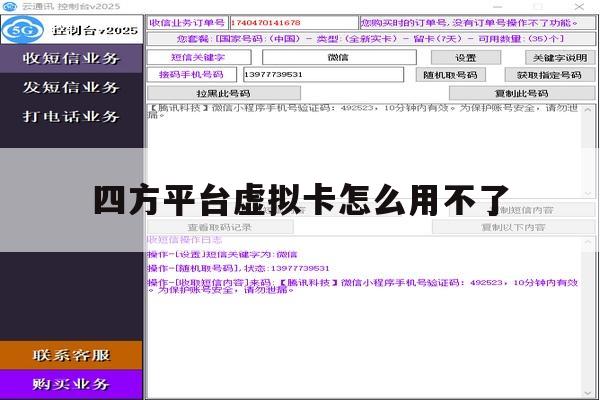This screenshot has height=400, width=600.
Task: Click the app icon in title bar
Action: 9,6
